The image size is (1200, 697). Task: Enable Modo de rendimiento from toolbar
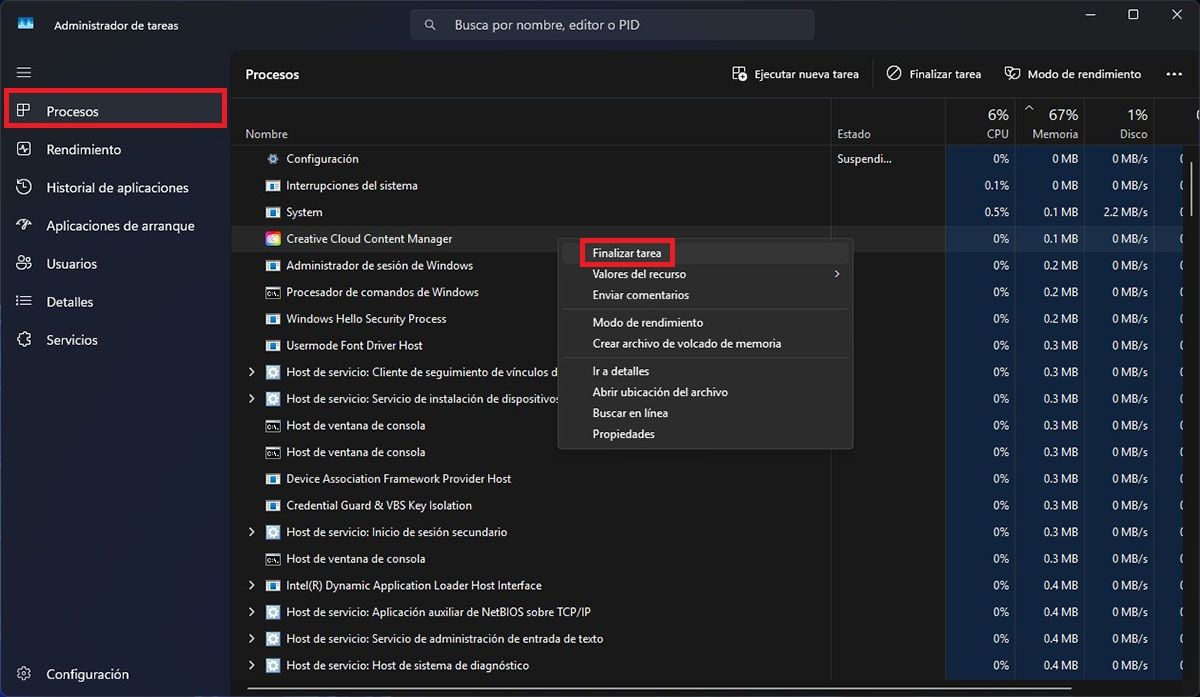[x=1072, y=74]
